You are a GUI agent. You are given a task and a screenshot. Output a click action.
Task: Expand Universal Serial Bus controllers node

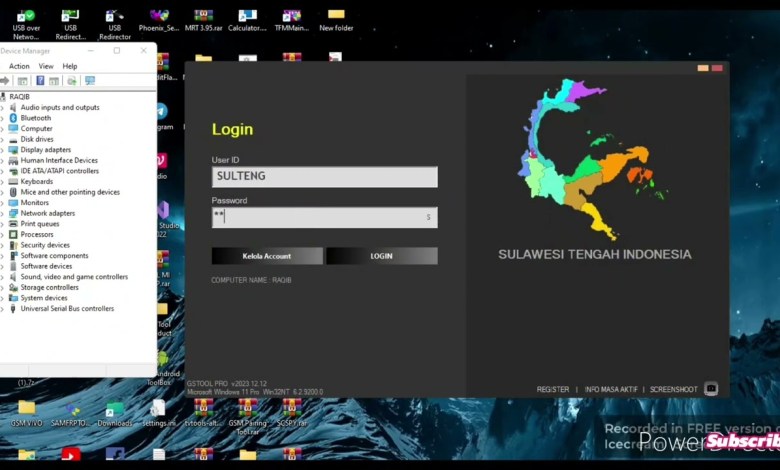click(x=3, y=309)
